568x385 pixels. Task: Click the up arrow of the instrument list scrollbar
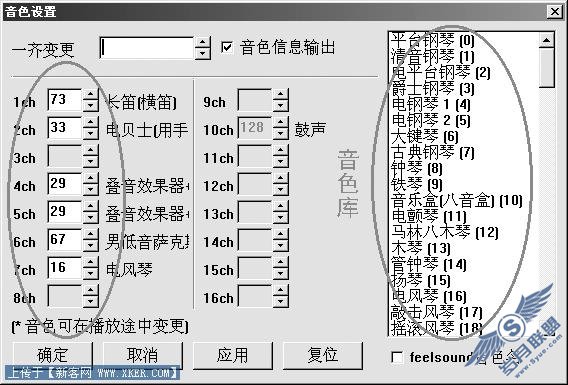pos(546,40)
